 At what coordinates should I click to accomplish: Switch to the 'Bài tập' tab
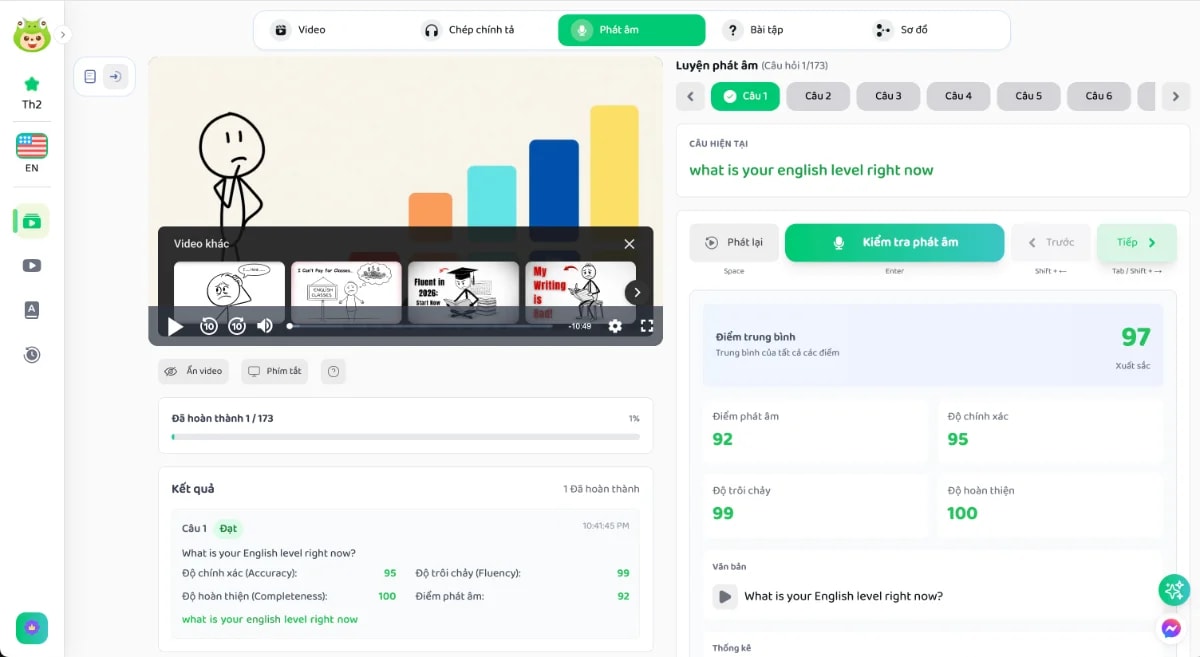click(x=753, y=30)
